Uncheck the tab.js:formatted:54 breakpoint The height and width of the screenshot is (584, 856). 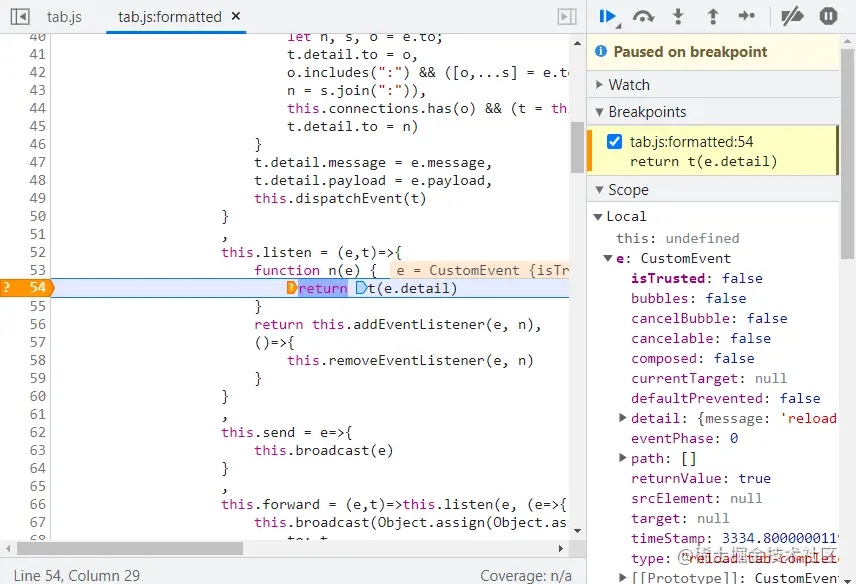pyautogui.click(x=613, y=141)
